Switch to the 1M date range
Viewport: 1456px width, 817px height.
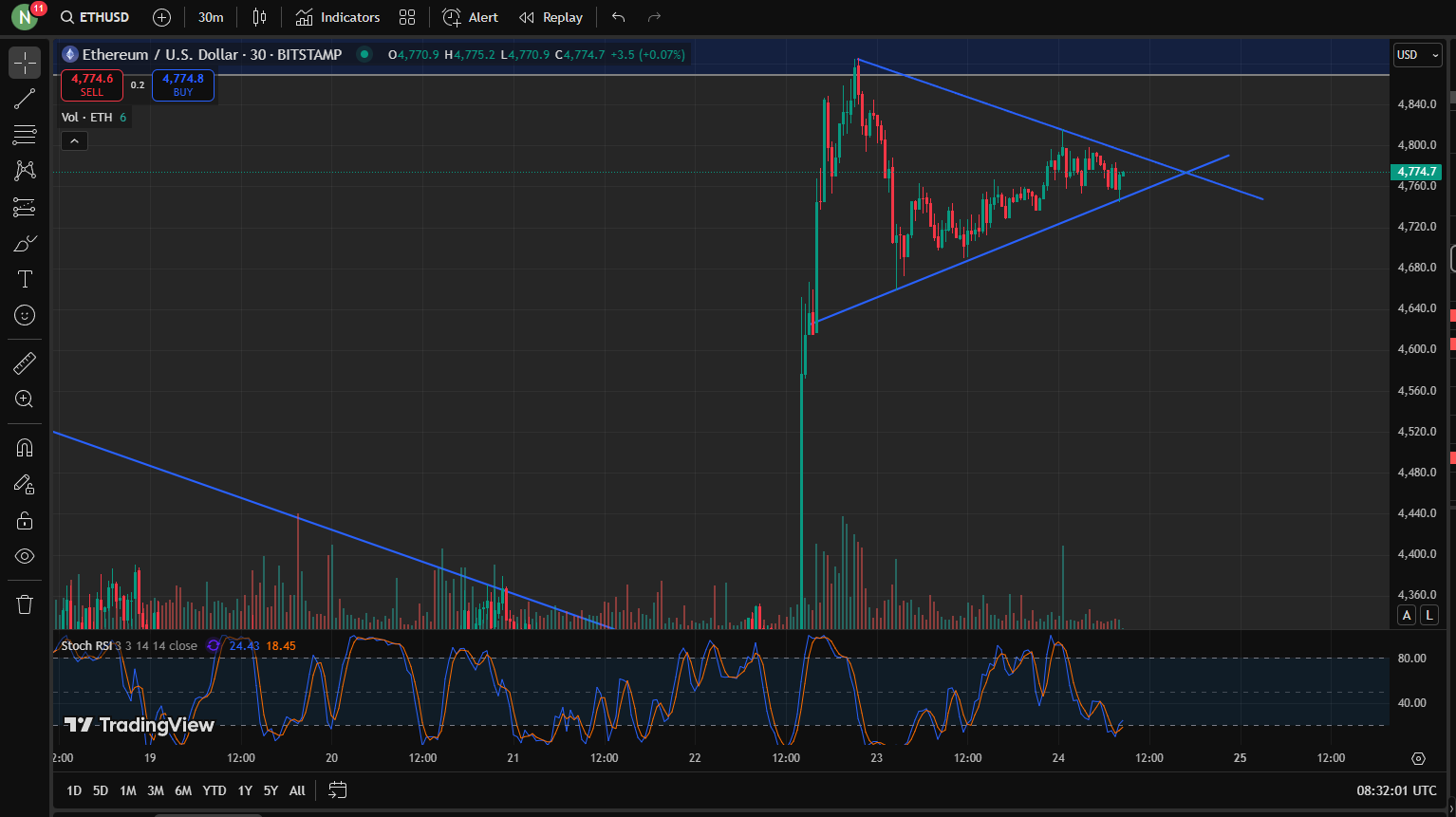[x=128, y=790]
